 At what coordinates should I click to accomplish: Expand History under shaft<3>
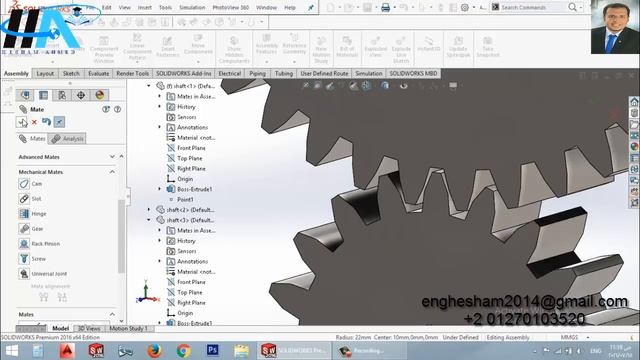click(x=160, y=240)
